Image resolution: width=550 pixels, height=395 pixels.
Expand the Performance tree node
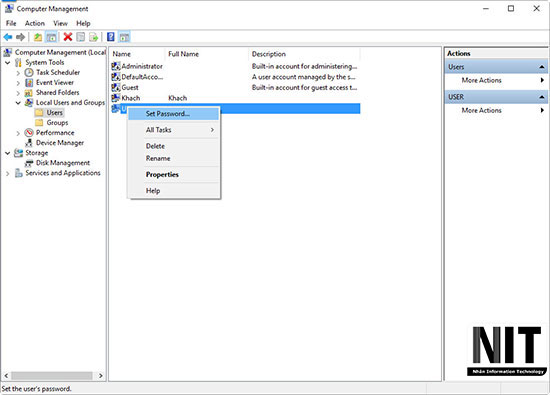[18, 133]
